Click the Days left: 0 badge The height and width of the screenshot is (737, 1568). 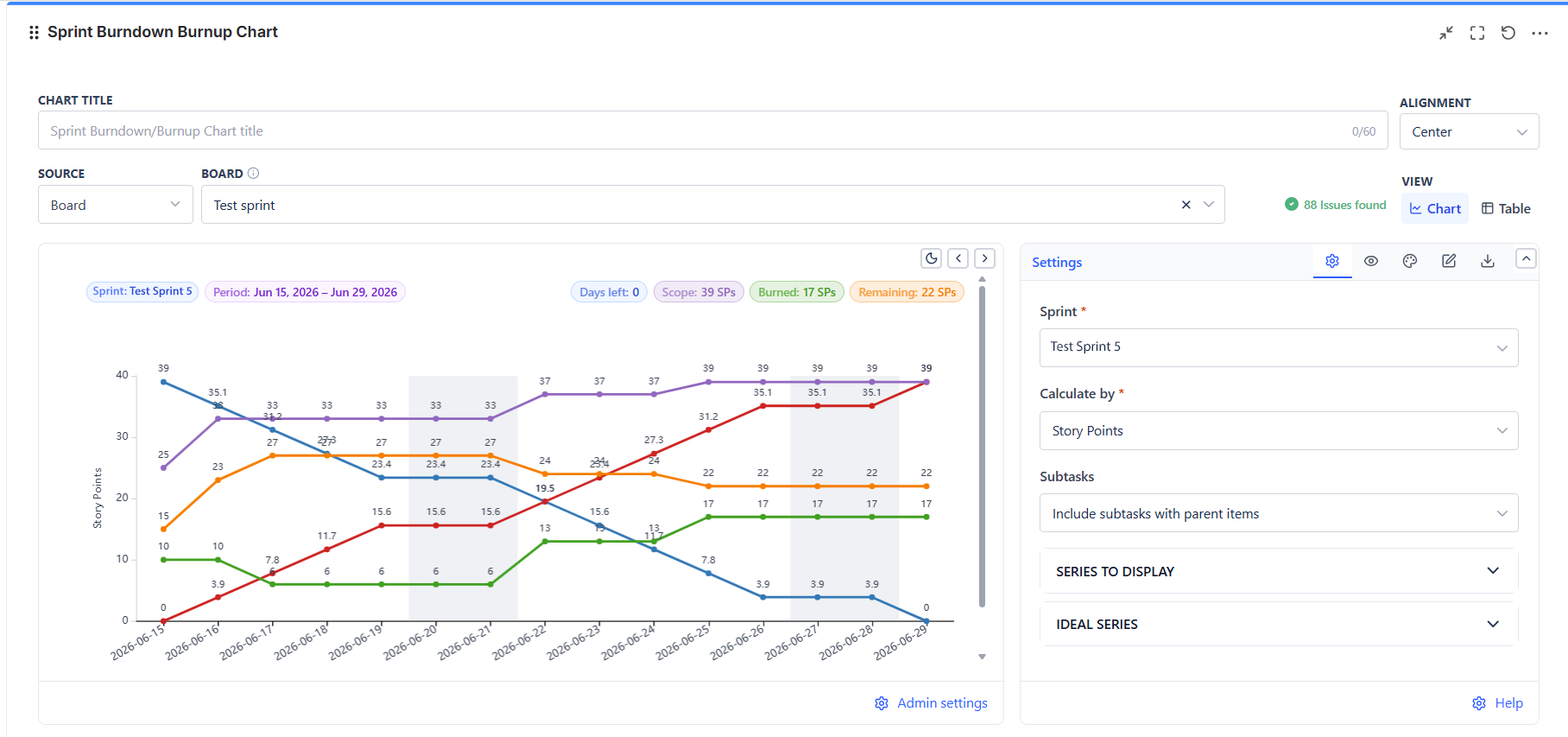[609, 292]
